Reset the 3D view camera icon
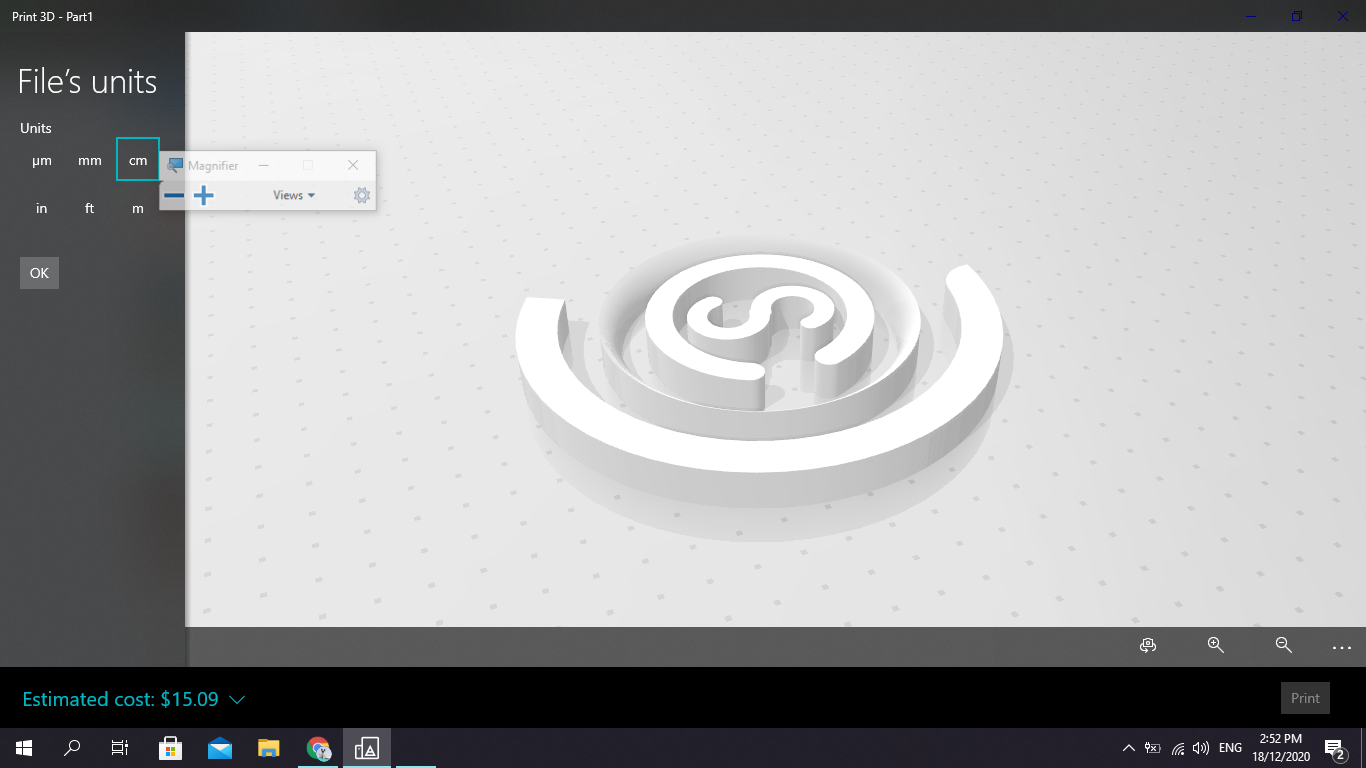This screenshot has height=768, width=1366. tap(1148, 646)
